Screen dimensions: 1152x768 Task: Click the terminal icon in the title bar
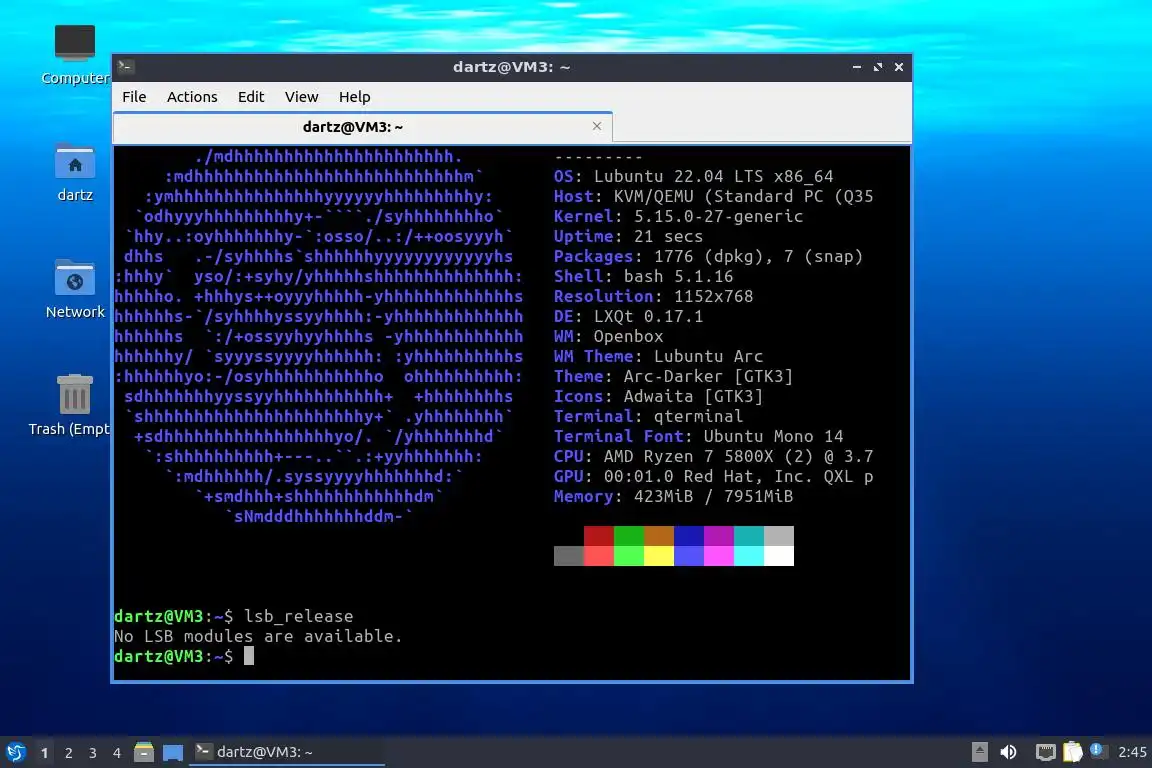125,67
